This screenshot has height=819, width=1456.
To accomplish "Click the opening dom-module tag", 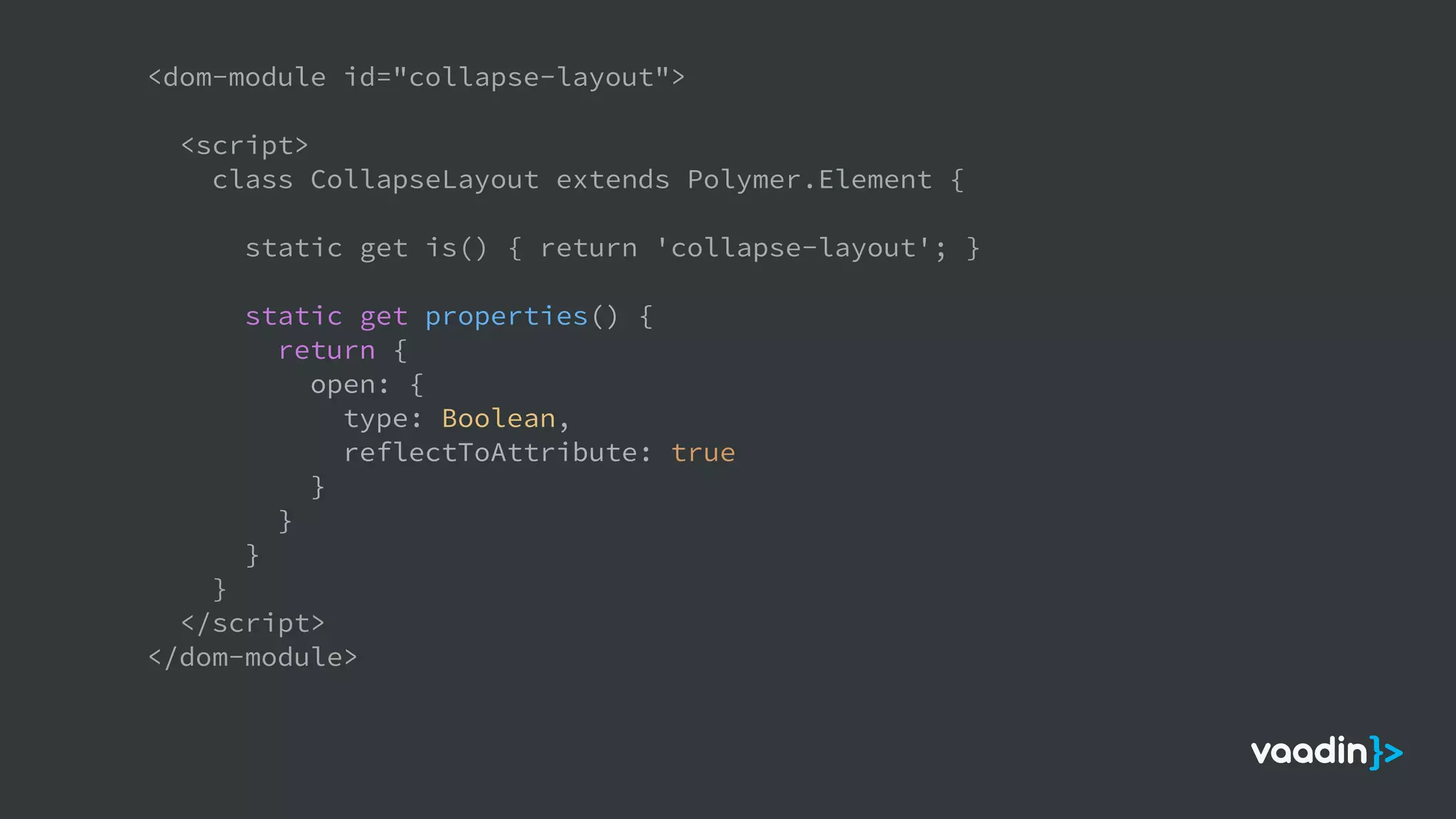I will click(237, 77).
